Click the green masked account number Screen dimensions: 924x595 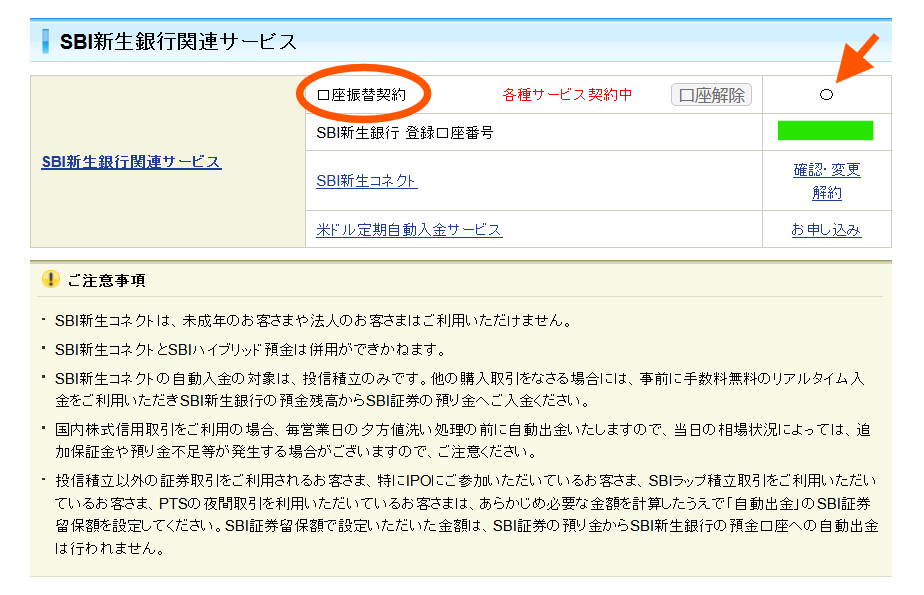[x=825, y=130]
